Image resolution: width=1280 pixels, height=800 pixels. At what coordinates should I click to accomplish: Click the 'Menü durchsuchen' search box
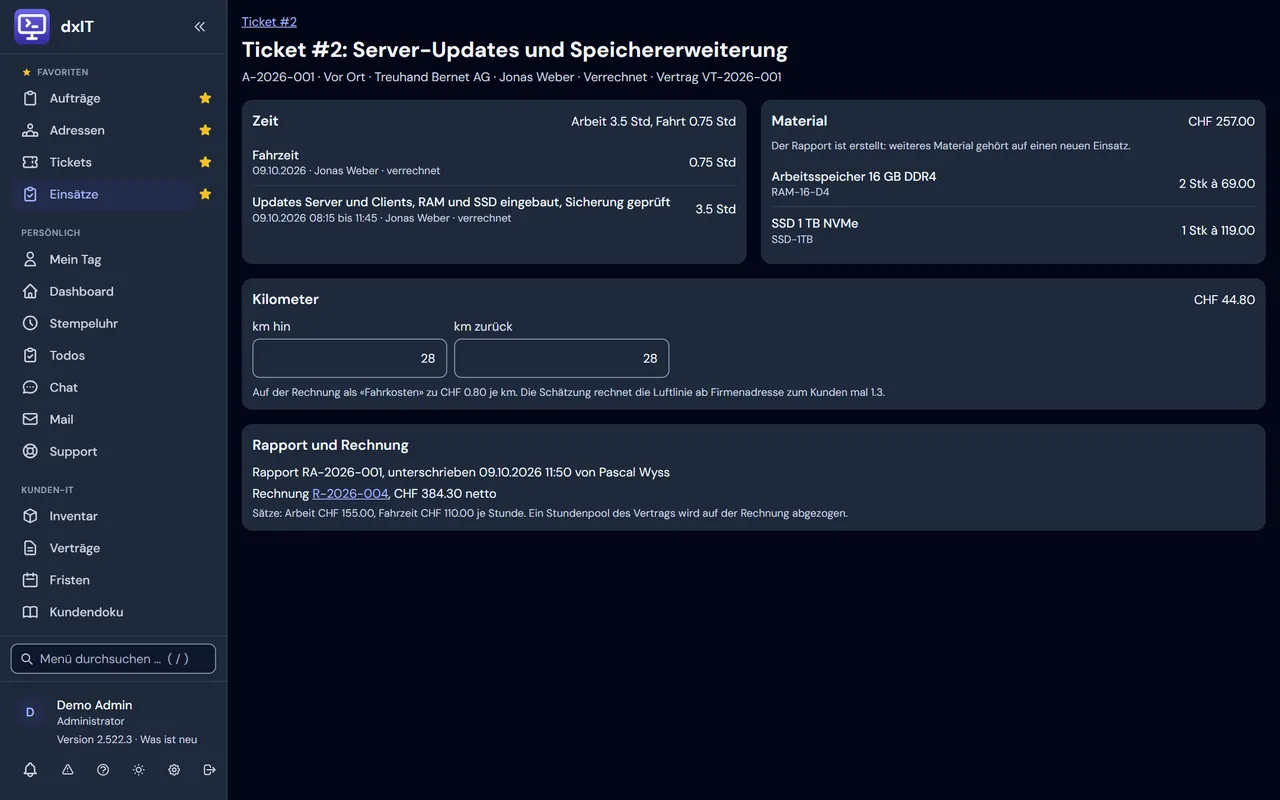113,659
